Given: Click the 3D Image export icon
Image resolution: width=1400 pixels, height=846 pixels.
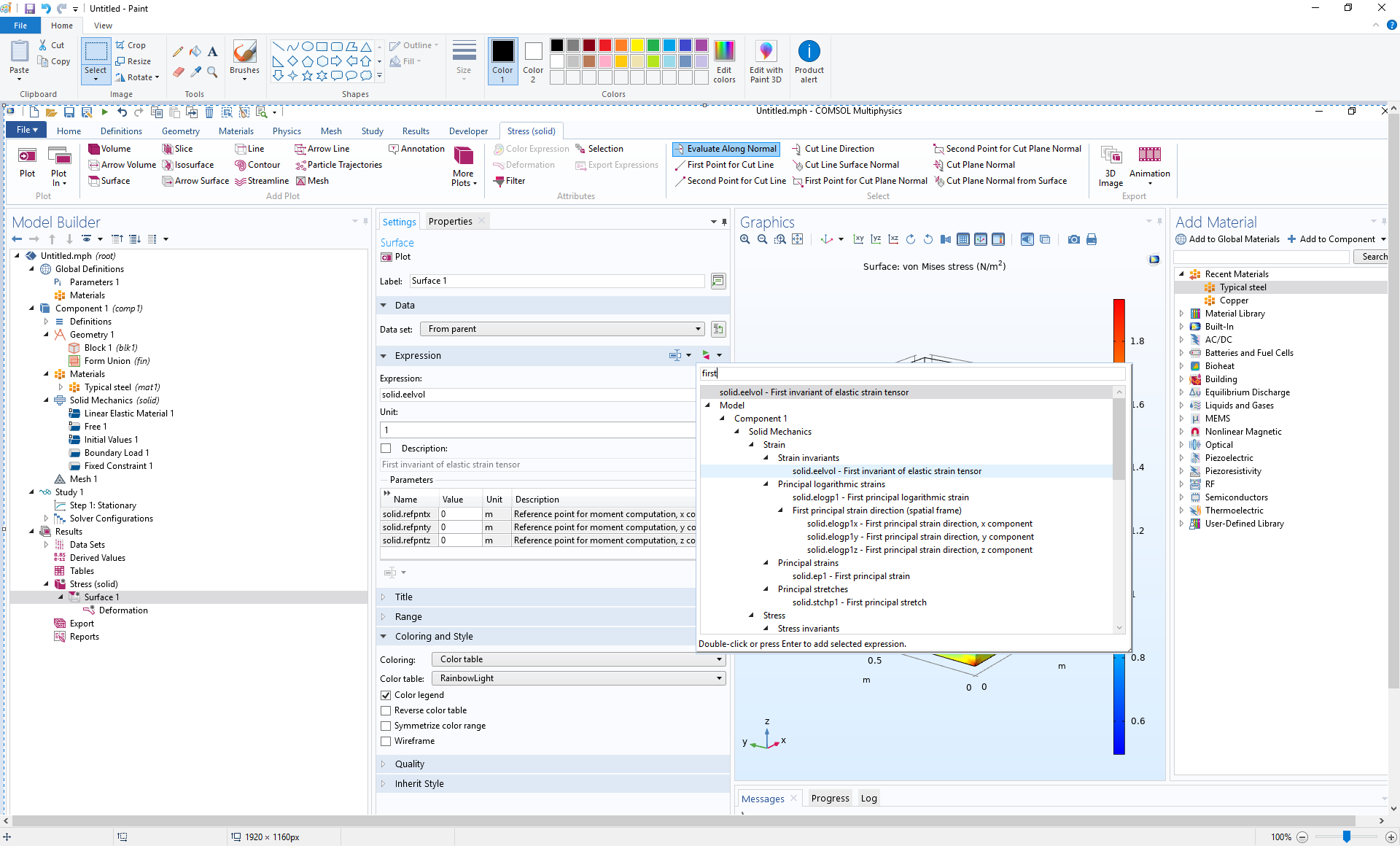Looking at the screenshot, I should (x=1111, y=155).
